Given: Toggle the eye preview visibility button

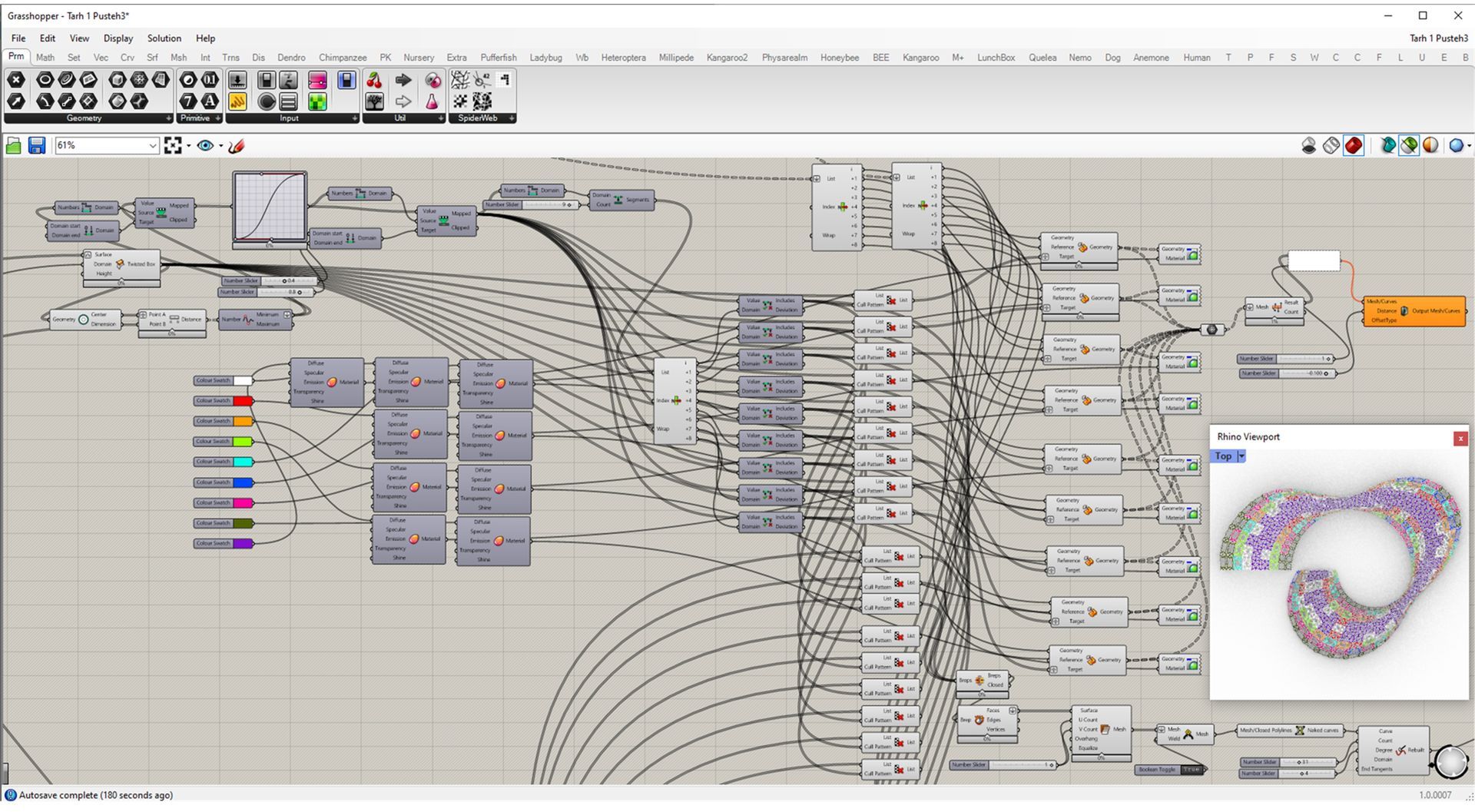Looking at the screenshot, I should 205,145.
